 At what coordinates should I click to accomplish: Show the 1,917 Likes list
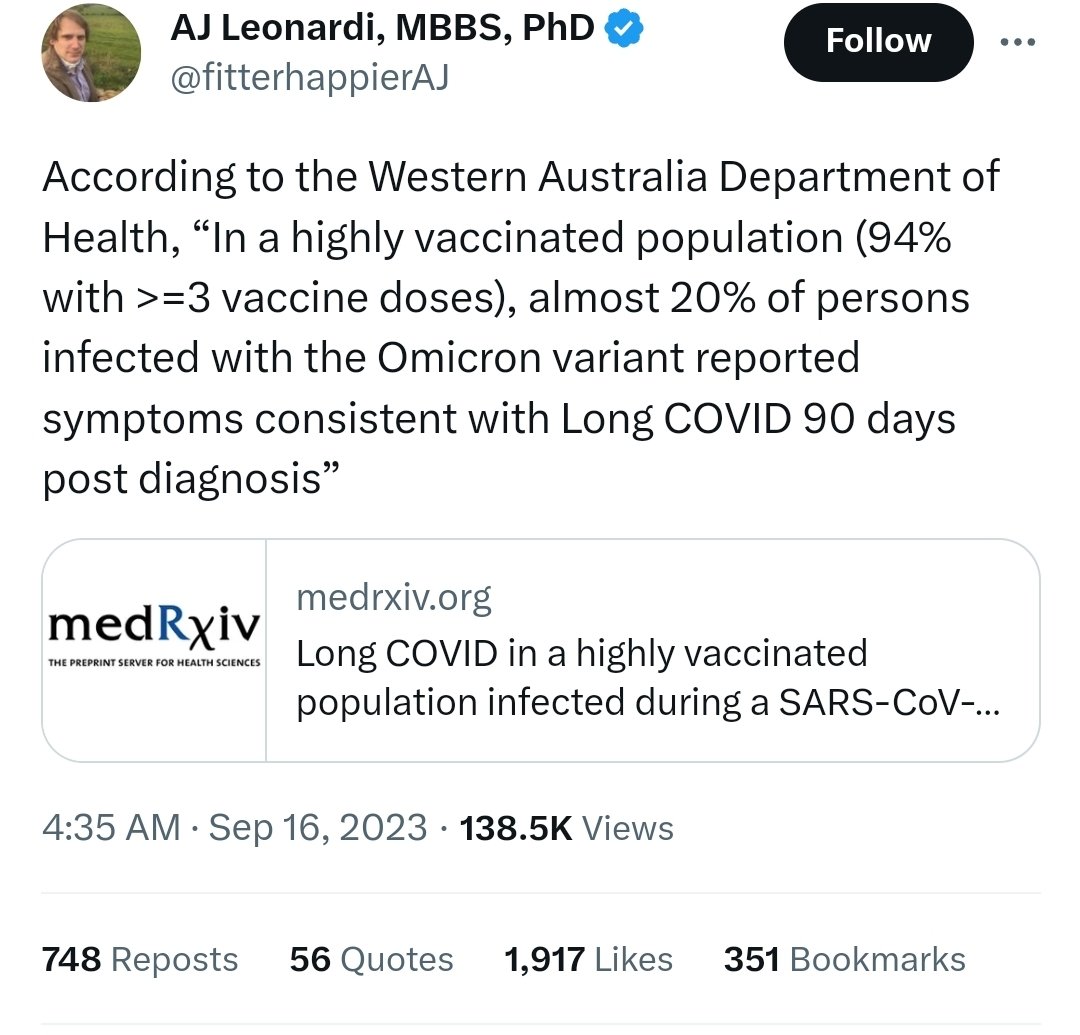[588, 959]
